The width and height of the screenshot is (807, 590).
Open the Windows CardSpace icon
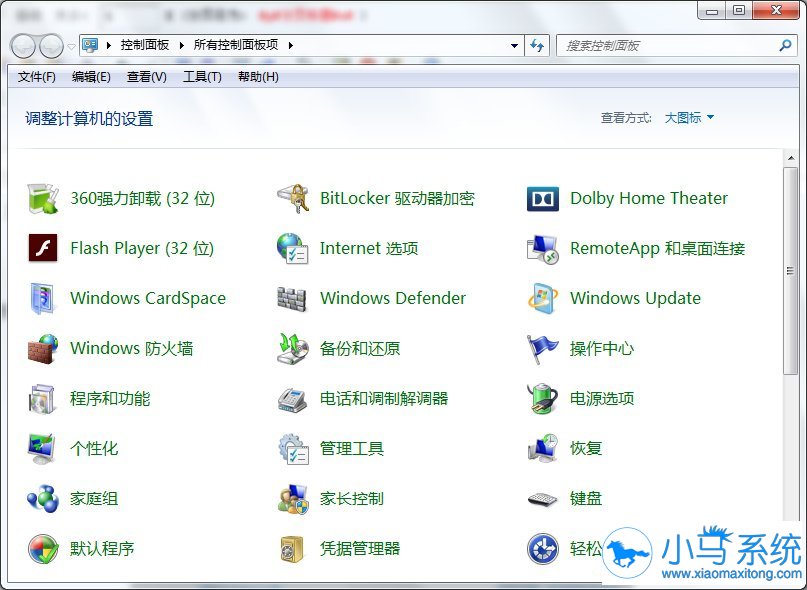43,298
